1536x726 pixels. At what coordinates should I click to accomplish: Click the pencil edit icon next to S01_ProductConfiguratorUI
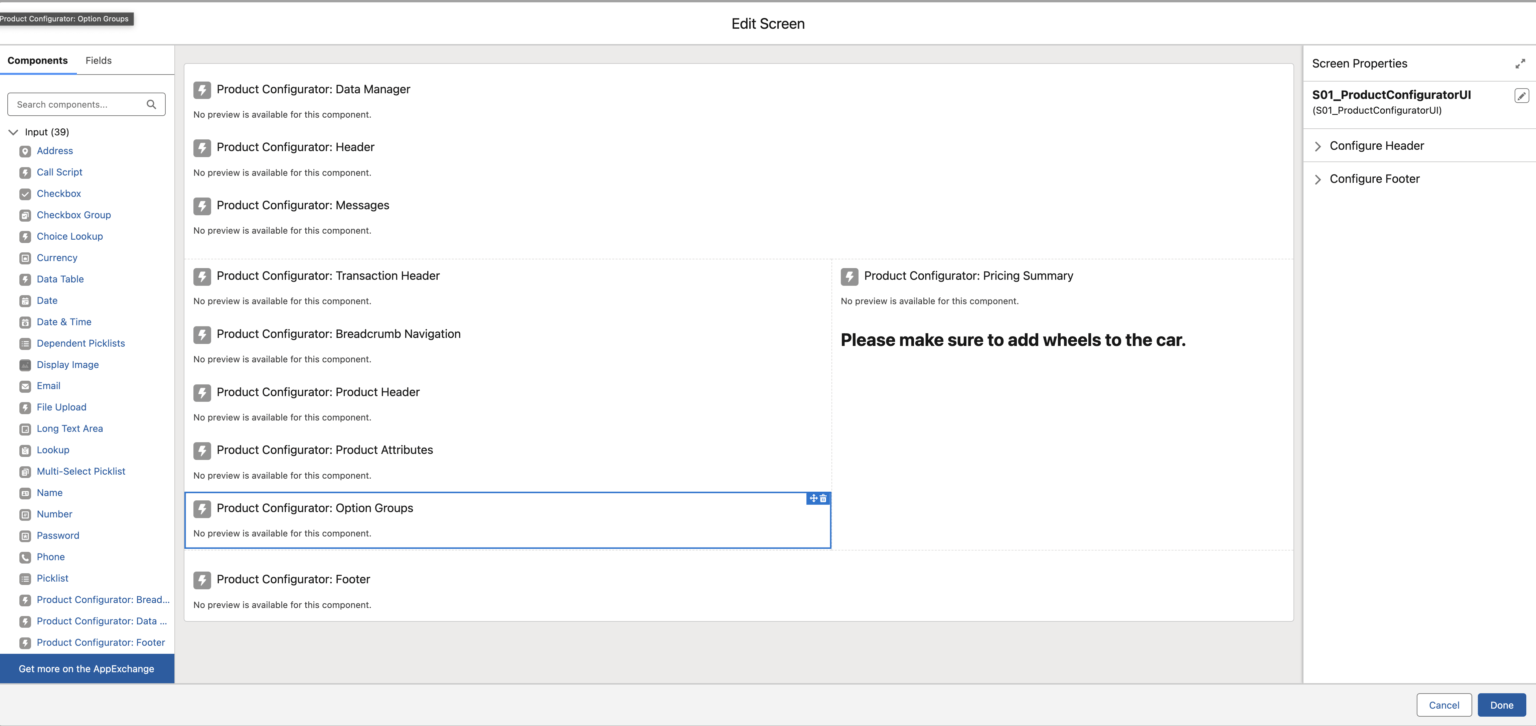pyautogui.click(x=1521, y=95)
